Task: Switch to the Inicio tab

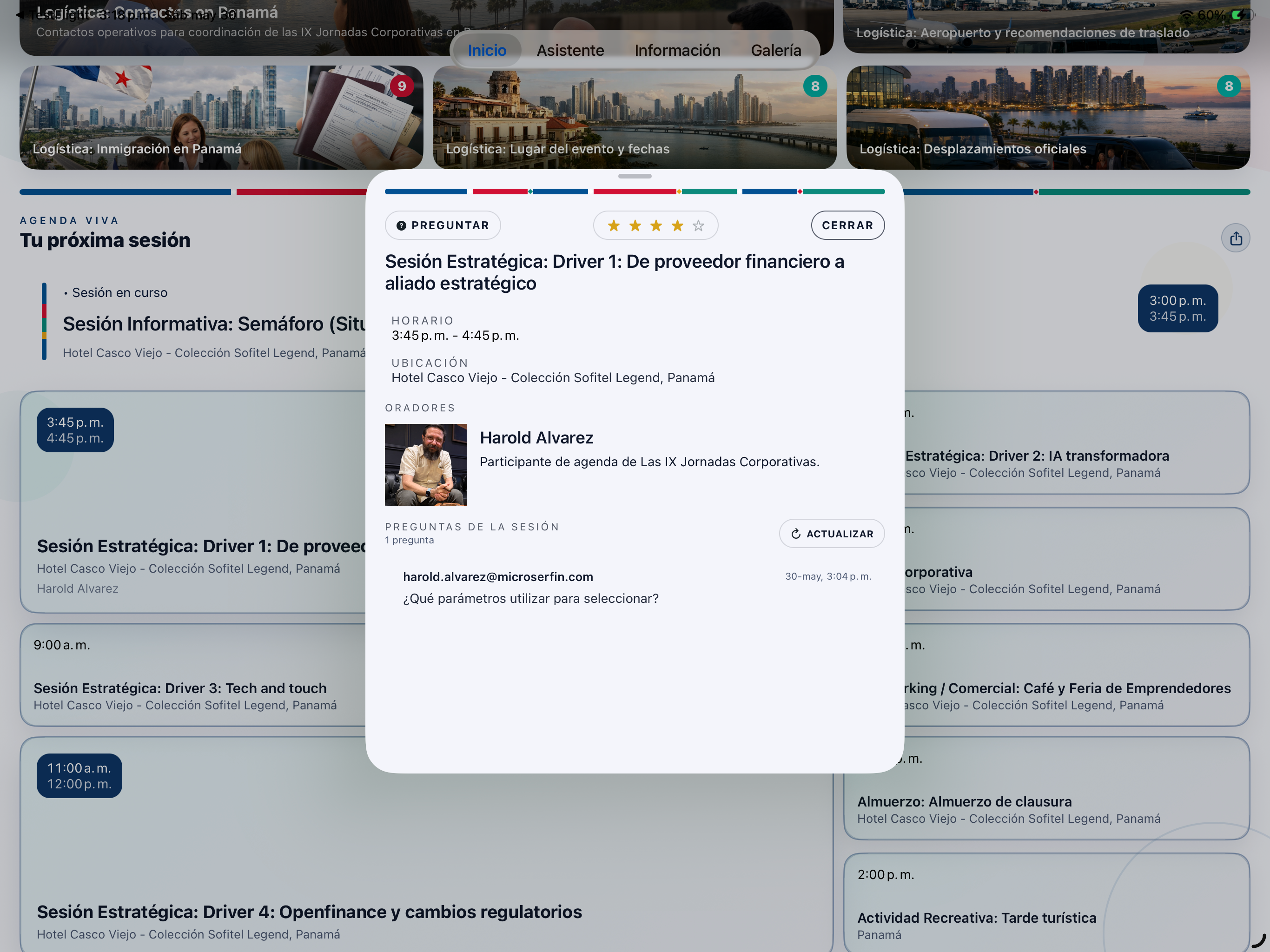Action: [x=487, y=51]
